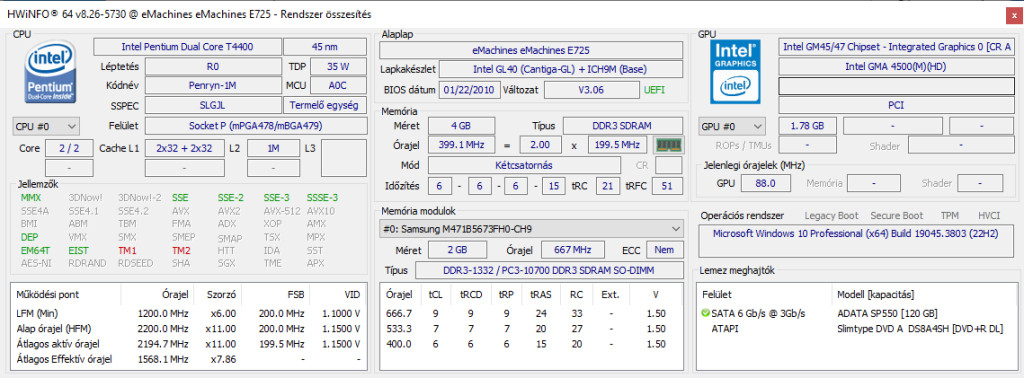
Task: Click the EIST feature flag
Action: 78,250
